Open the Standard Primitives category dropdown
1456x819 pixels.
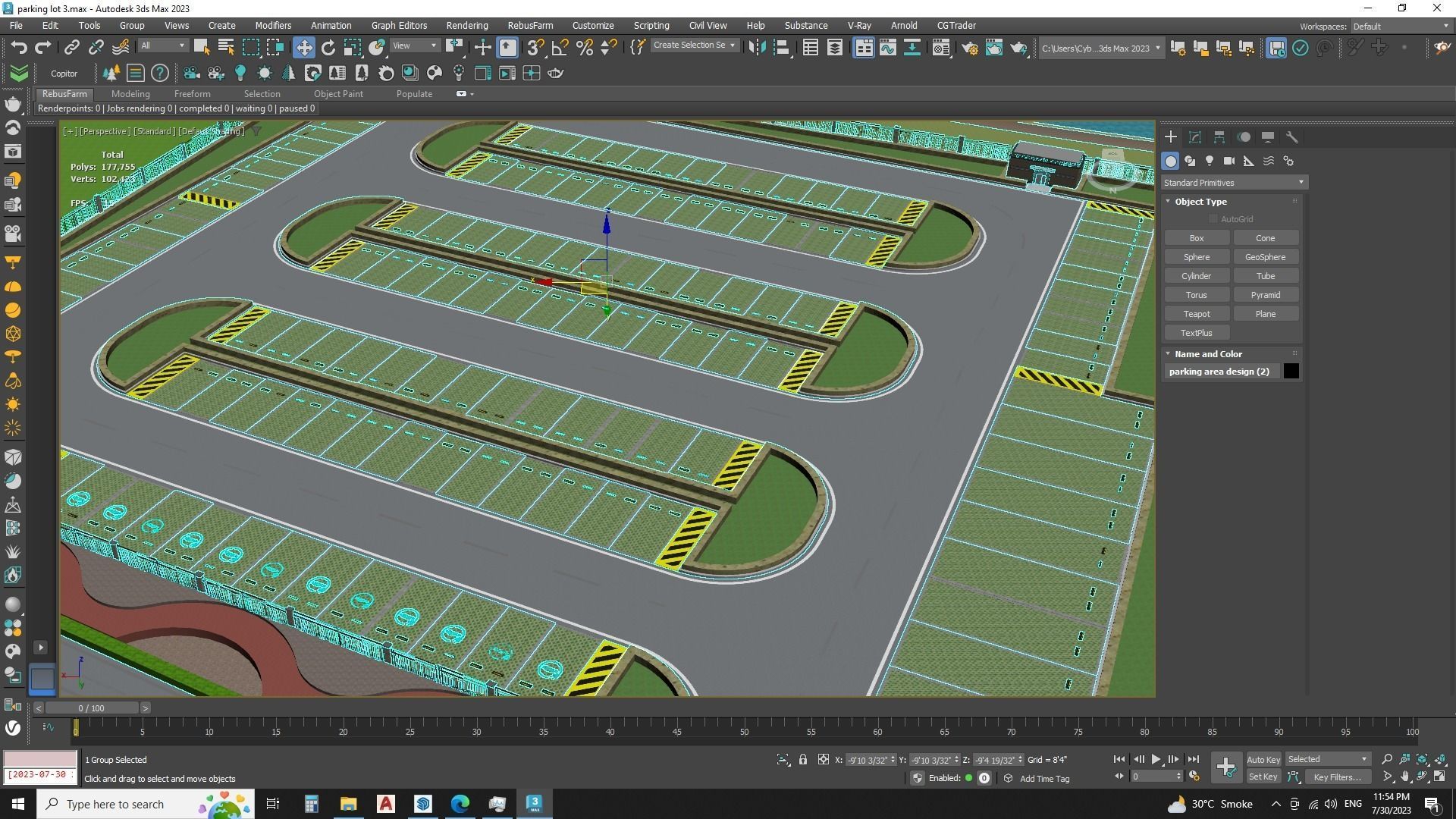[x=1233, y=183]
